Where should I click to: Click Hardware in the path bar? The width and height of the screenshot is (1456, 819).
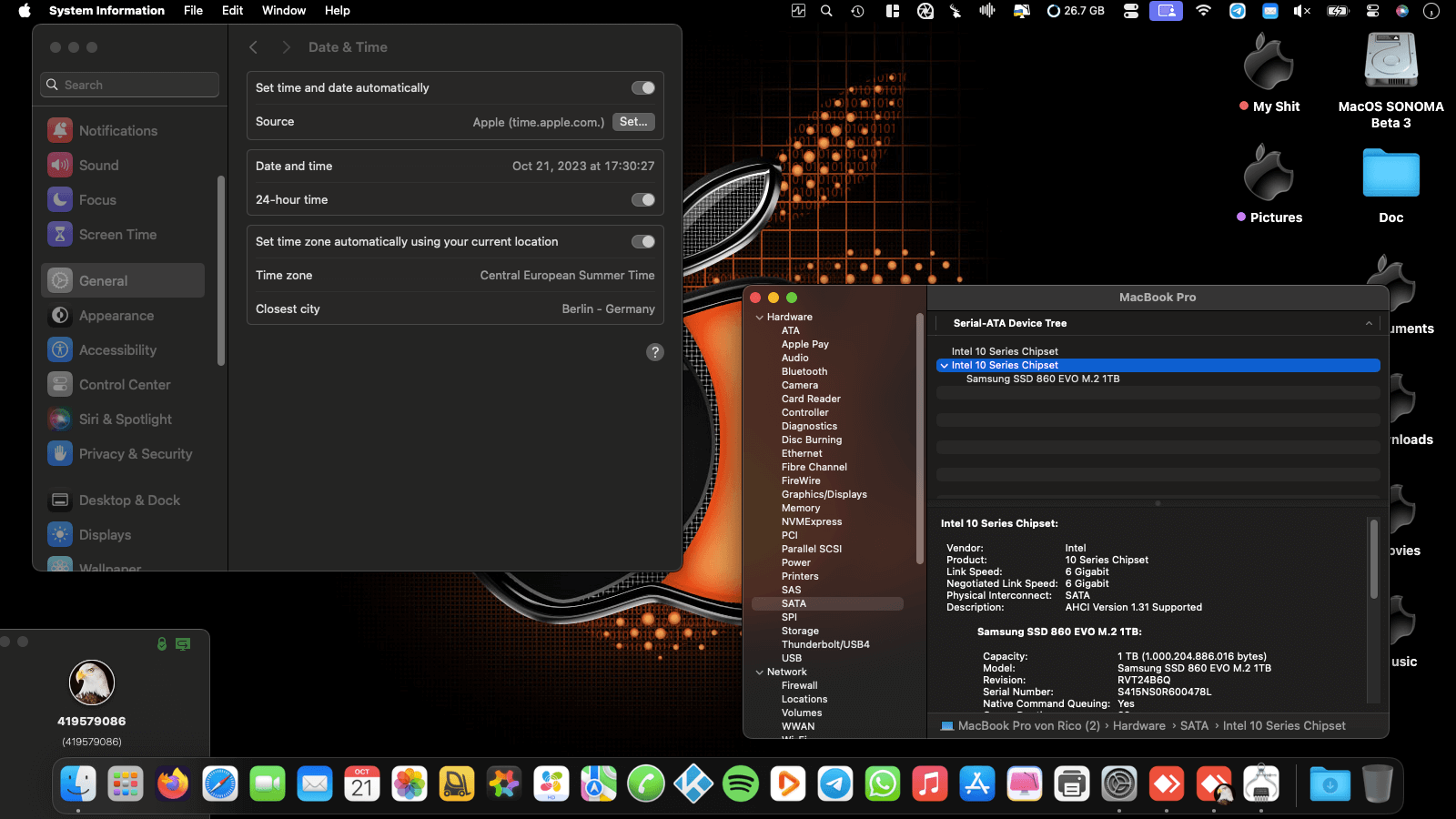point(1139,726)
